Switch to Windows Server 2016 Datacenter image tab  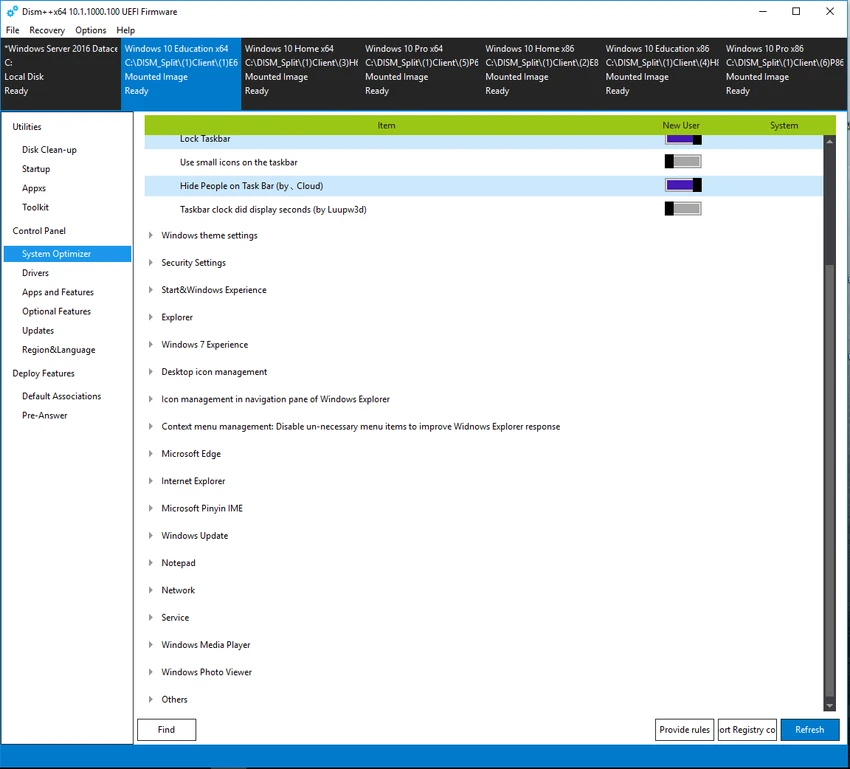(x=61, y=74)
